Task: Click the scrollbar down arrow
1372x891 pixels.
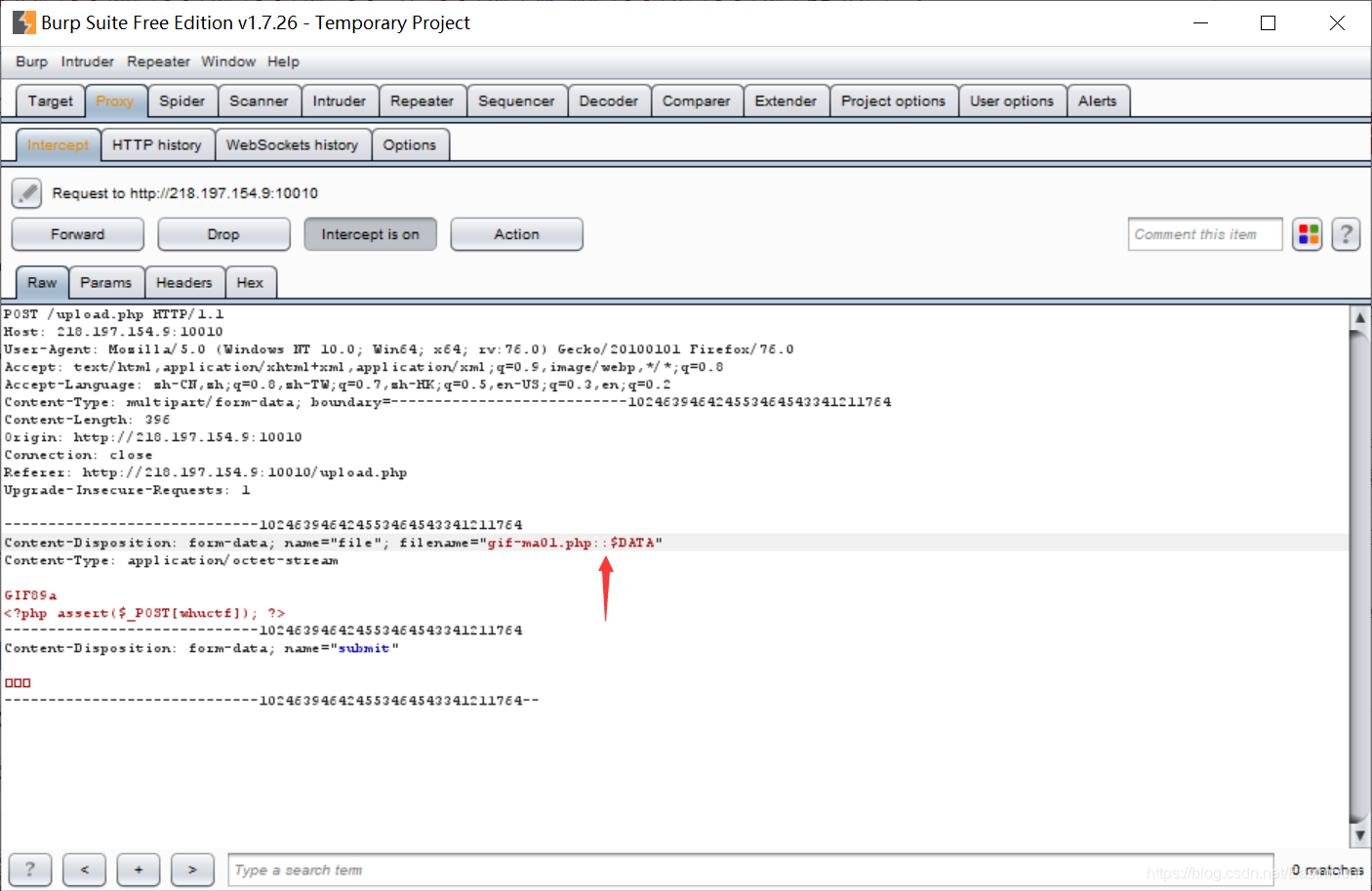Action: (1359, 836)
